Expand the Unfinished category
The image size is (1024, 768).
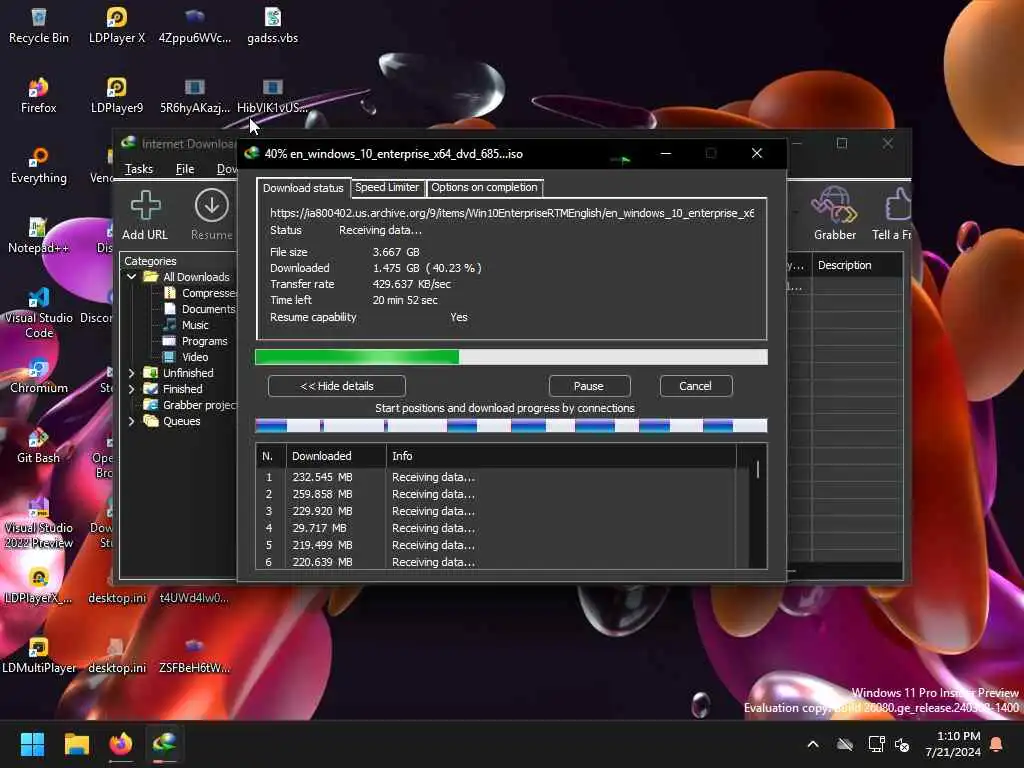tap(132, 373)
